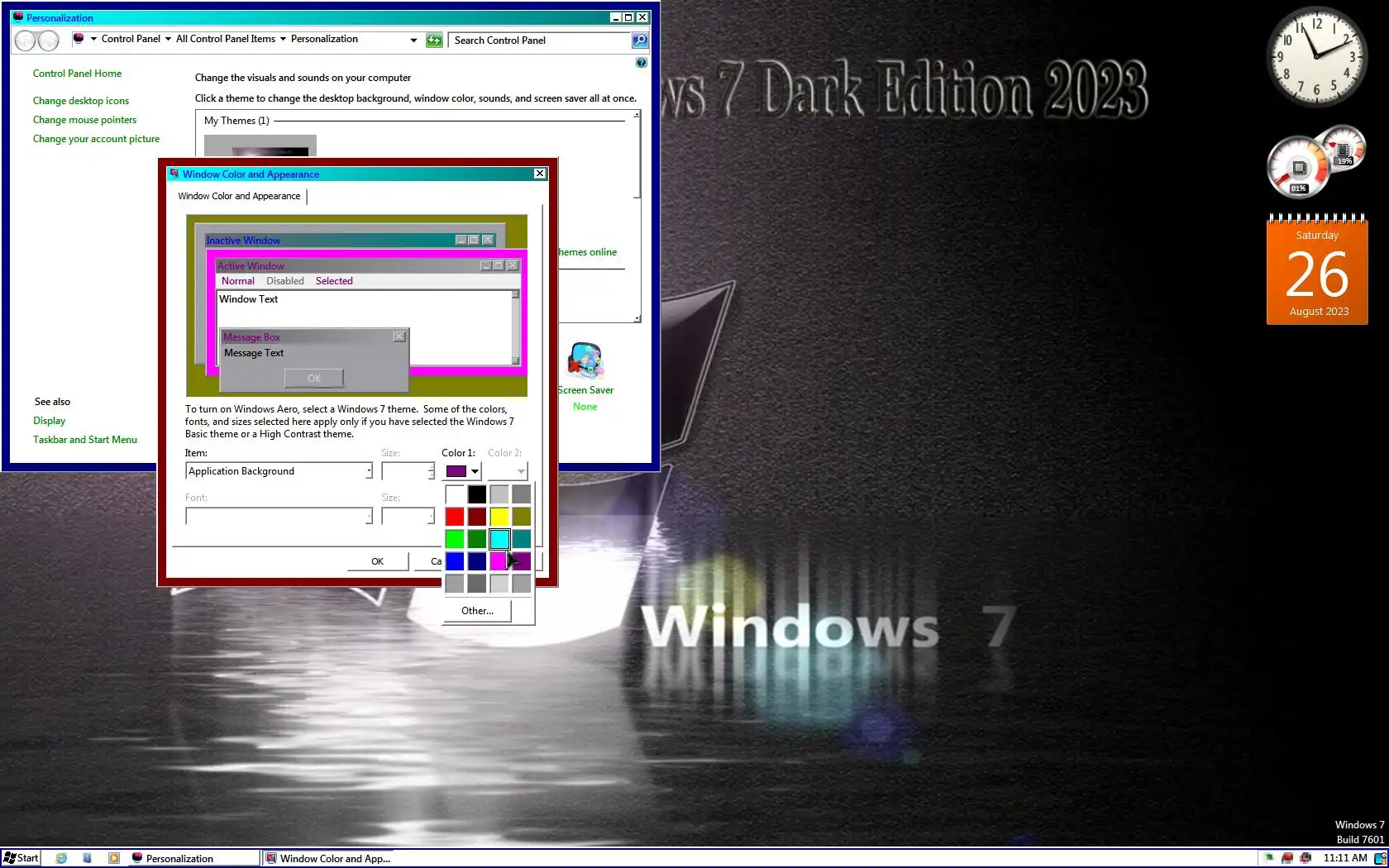This screenshot has height=868, width=1389.
Task: Pick the white color swatch
Action: pyautogui.click(x=455, y=494)
